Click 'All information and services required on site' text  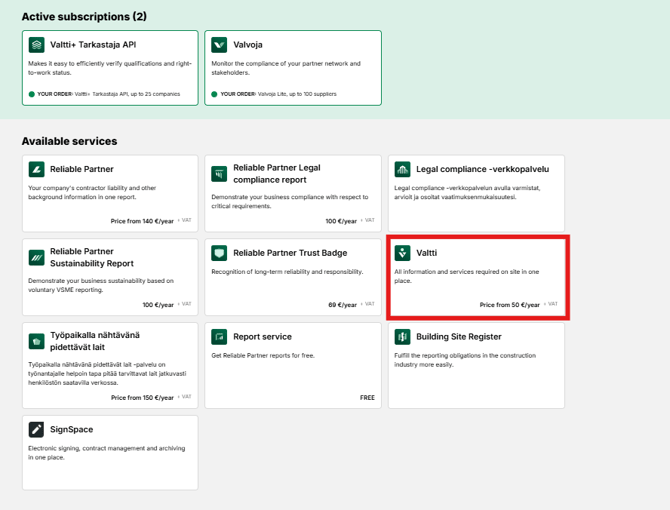point(467,276)
